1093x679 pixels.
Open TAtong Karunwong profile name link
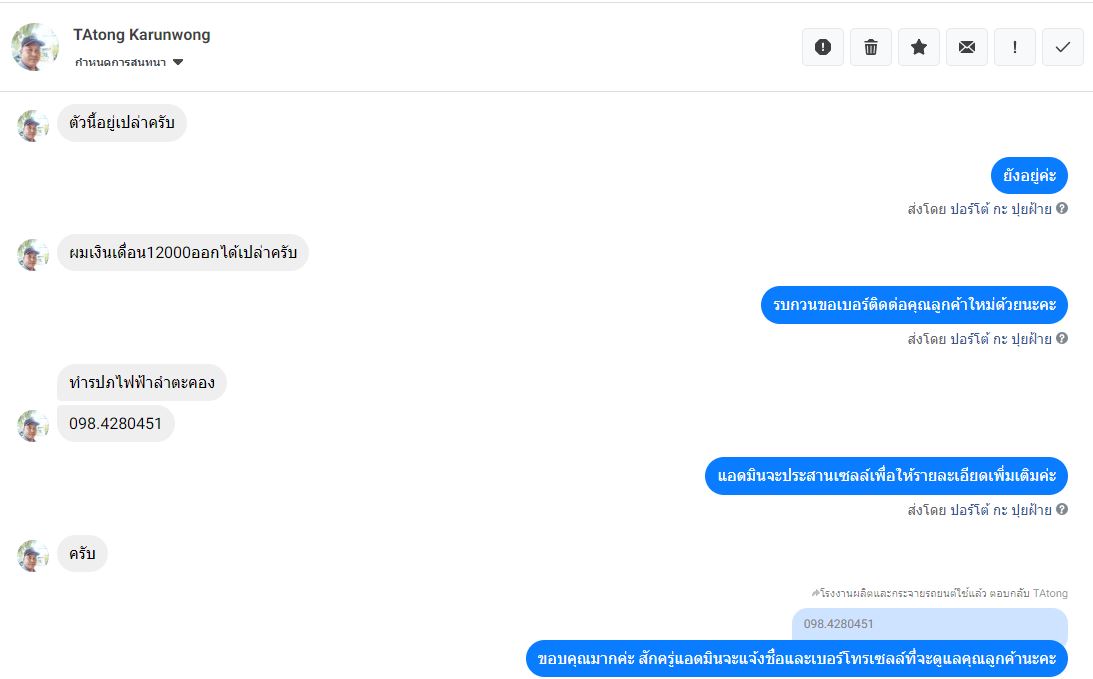[142, 35]
